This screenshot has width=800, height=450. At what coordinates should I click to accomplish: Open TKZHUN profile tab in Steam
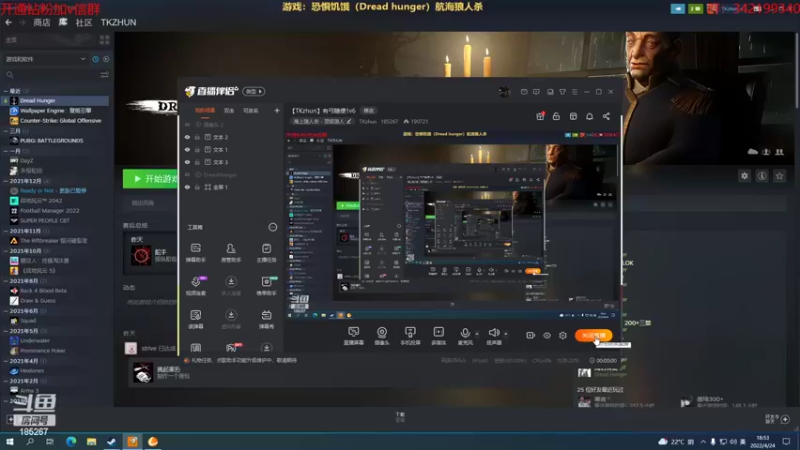[118, 22]
